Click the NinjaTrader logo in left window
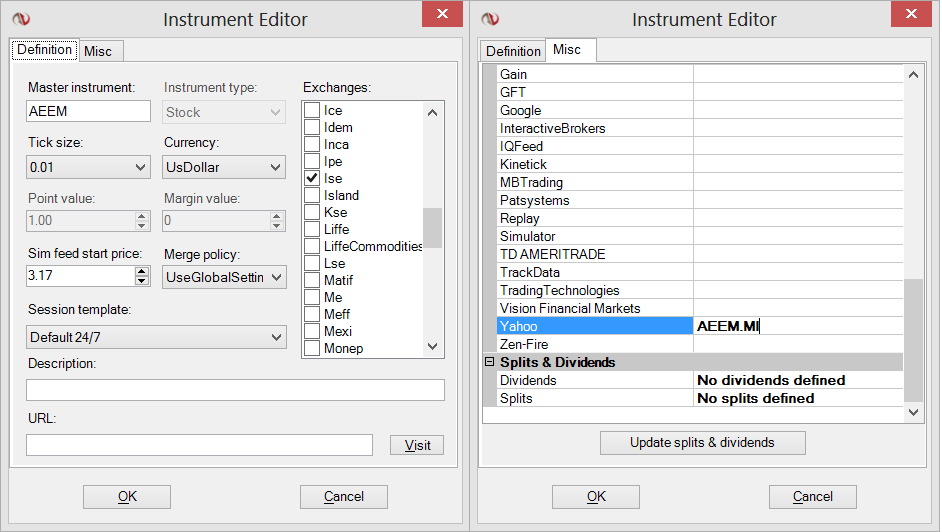 pyautogui.click(x=21, y=20)
